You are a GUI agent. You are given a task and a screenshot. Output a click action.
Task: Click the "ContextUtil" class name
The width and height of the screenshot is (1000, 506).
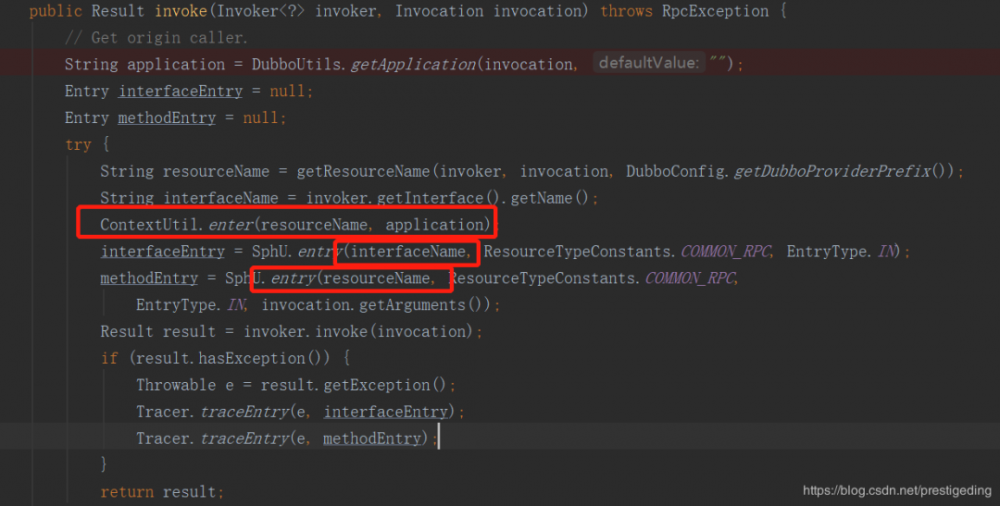pos(149,225)
